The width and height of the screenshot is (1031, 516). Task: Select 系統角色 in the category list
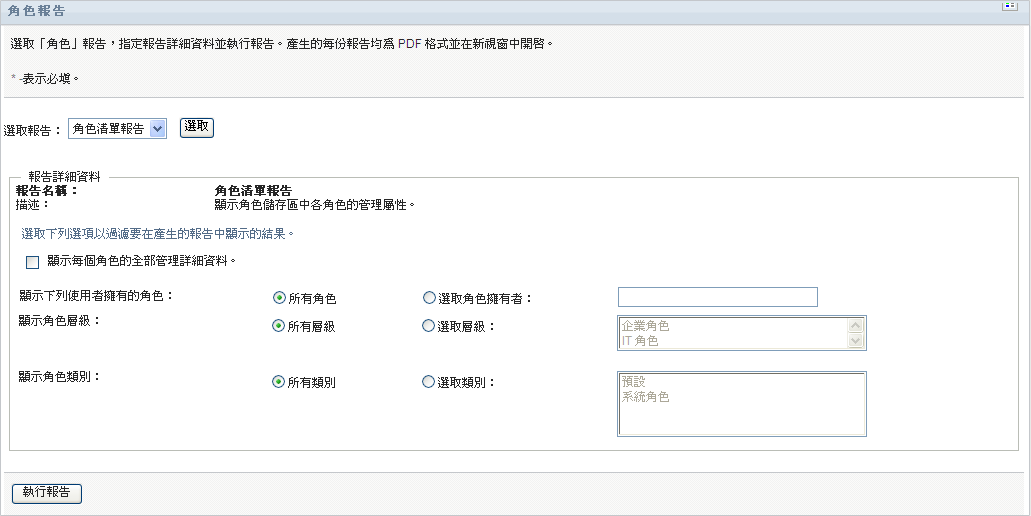[646, 397]
